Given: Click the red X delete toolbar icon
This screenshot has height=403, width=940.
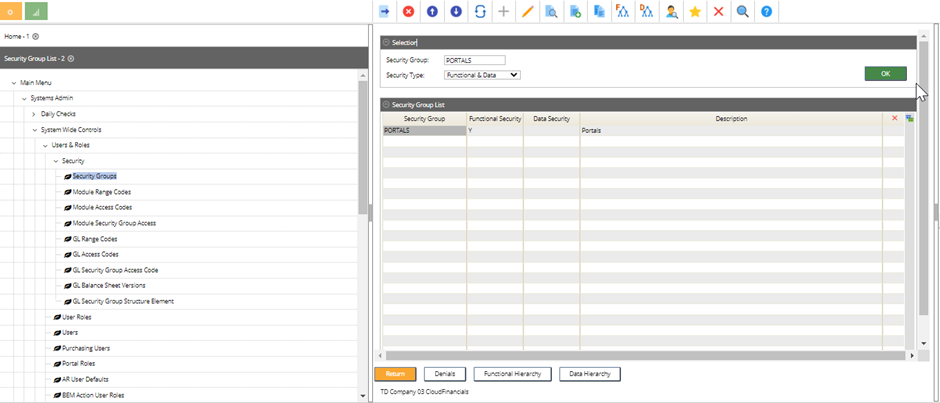Looking at the screenshot, I should [719, 11].
